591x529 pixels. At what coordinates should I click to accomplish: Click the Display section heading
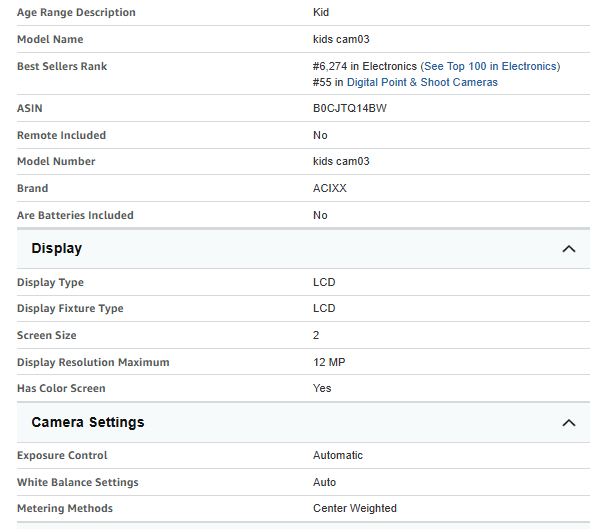pyautogui.click(x=57, y=249)
